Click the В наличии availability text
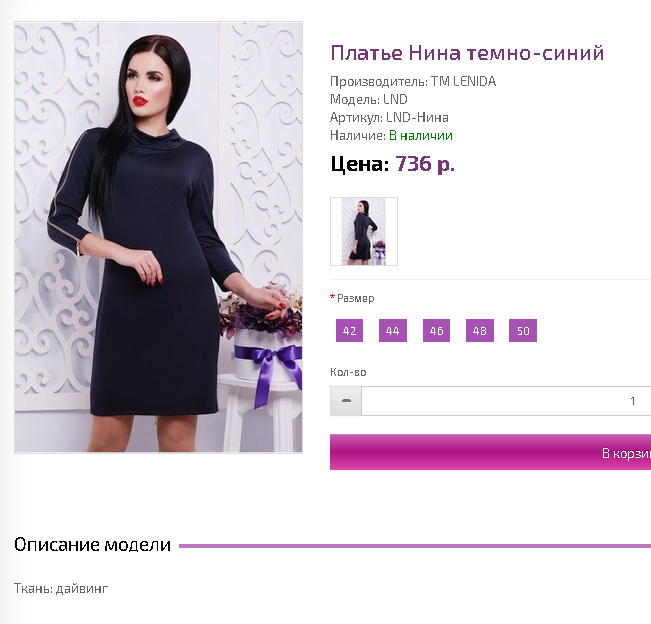Image resolution: width=651 pixels, height=624 pixels. point(421,136)
